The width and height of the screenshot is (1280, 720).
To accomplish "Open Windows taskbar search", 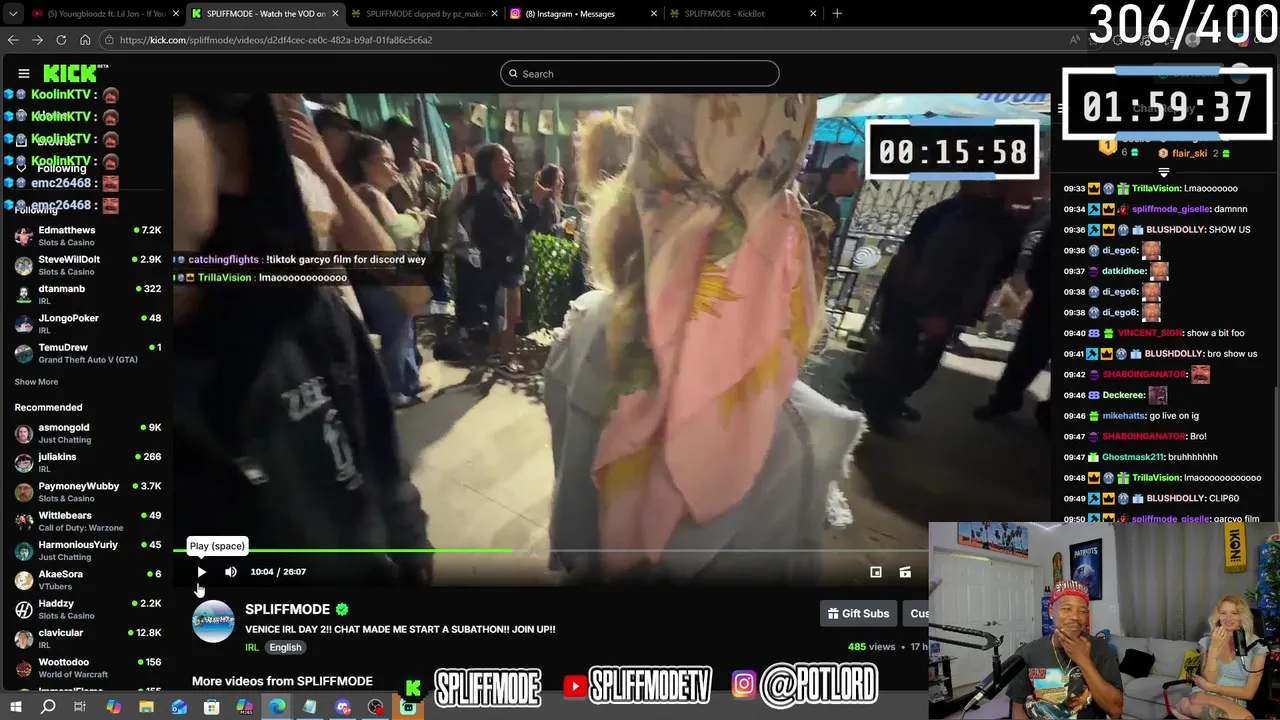I will point(48,707).
